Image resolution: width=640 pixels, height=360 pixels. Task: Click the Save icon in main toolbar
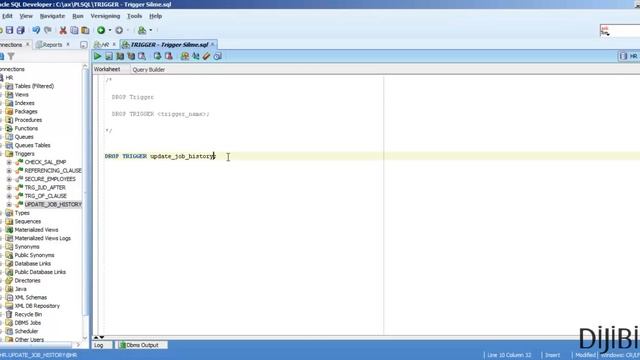pos(9,30)
